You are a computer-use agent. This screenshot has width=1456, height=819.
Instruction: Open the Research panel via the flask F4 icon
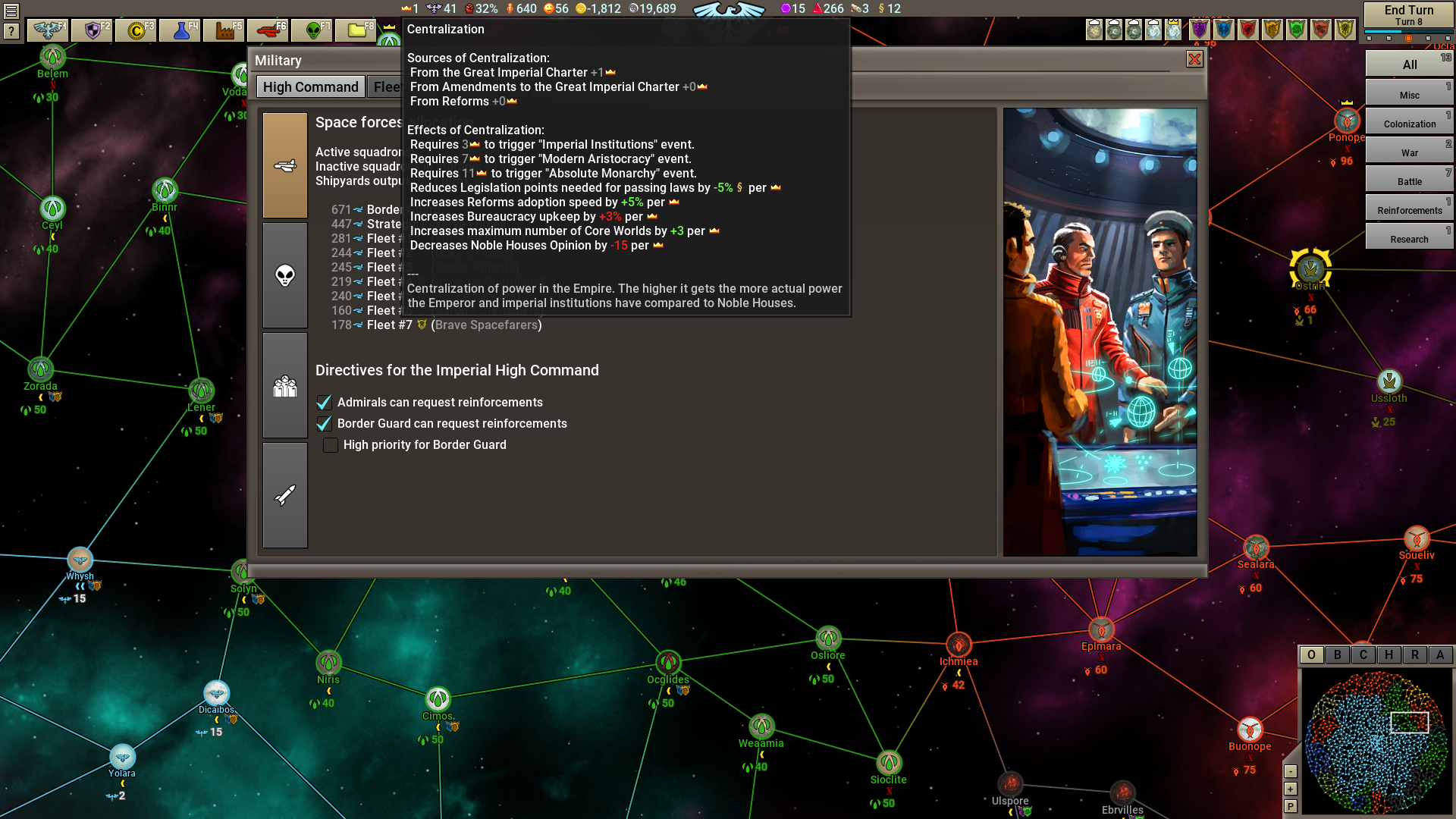[180, 30]
